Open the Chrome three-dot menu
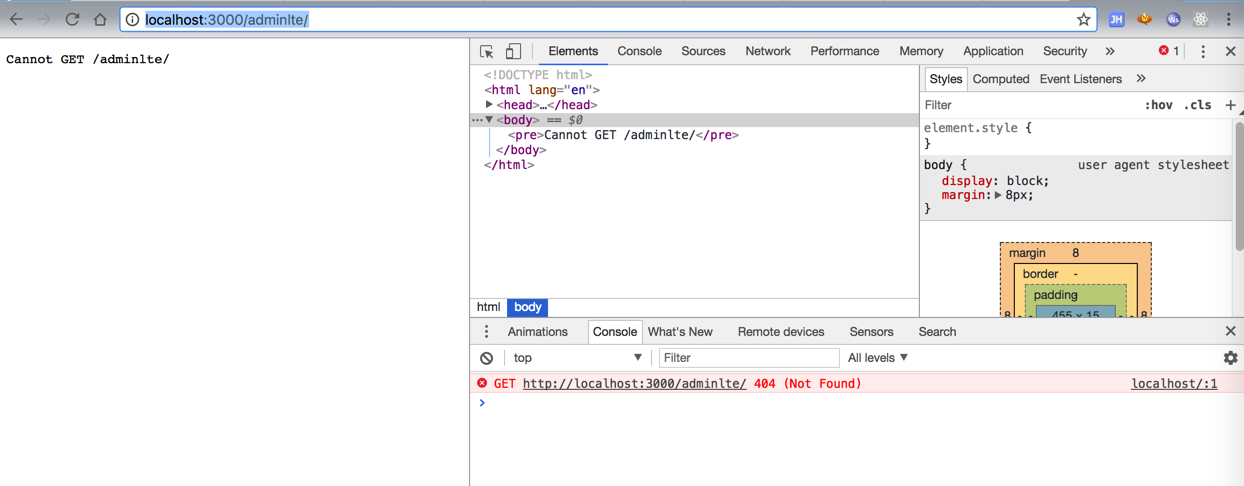This screenshot has height=486, width=1244. pyautogui.click(x=1229, y=19)
